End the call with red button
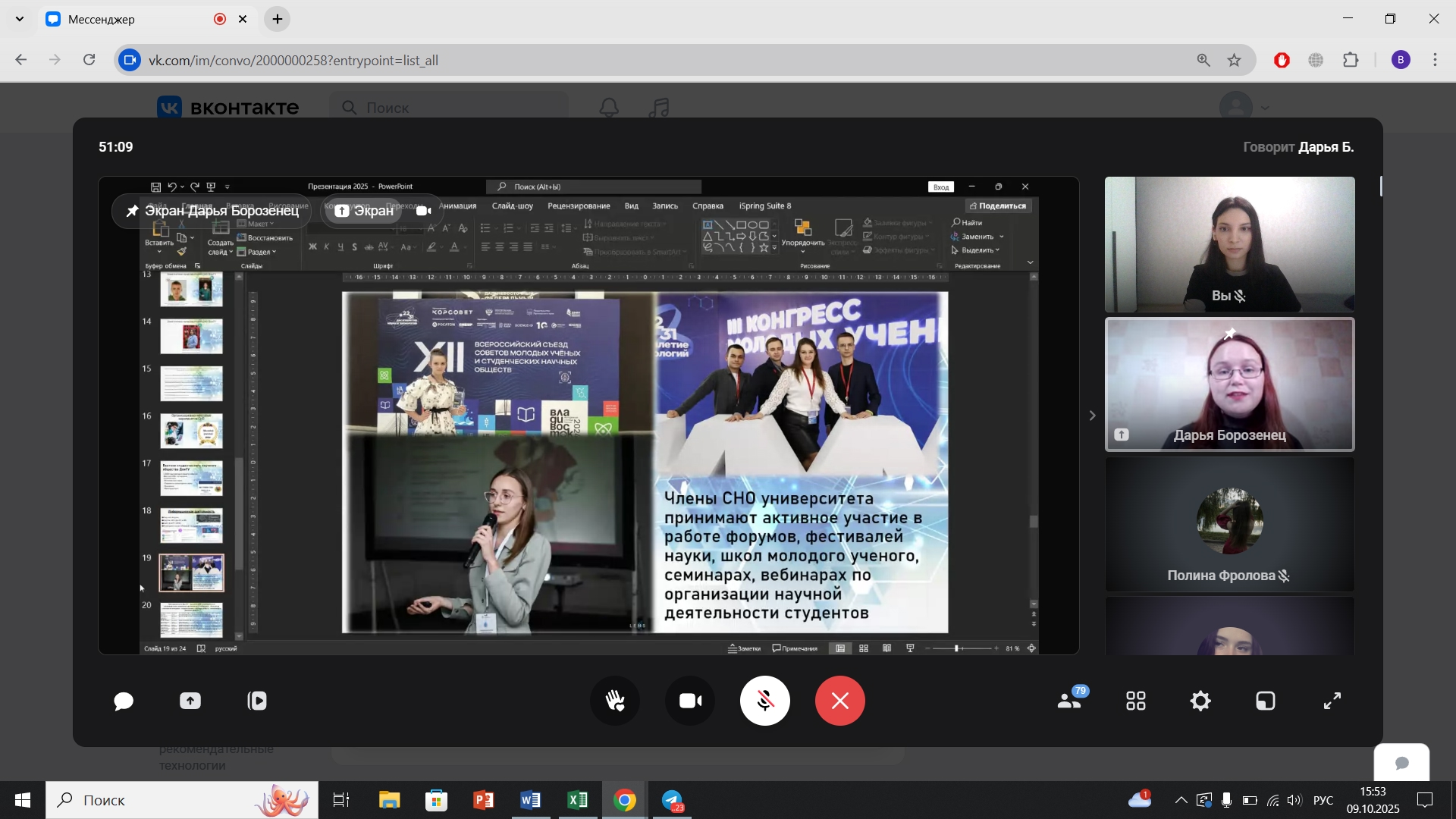1456x819 pixels. (839, 701)
